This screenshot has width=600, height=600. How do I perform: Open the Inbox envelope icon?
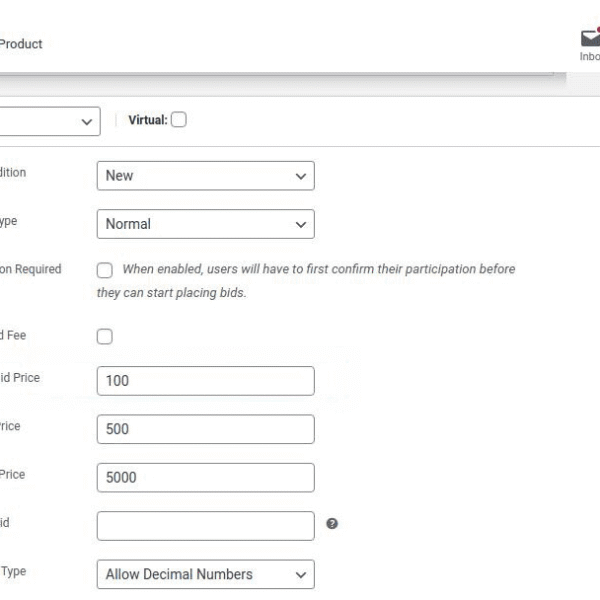(590, 39)
